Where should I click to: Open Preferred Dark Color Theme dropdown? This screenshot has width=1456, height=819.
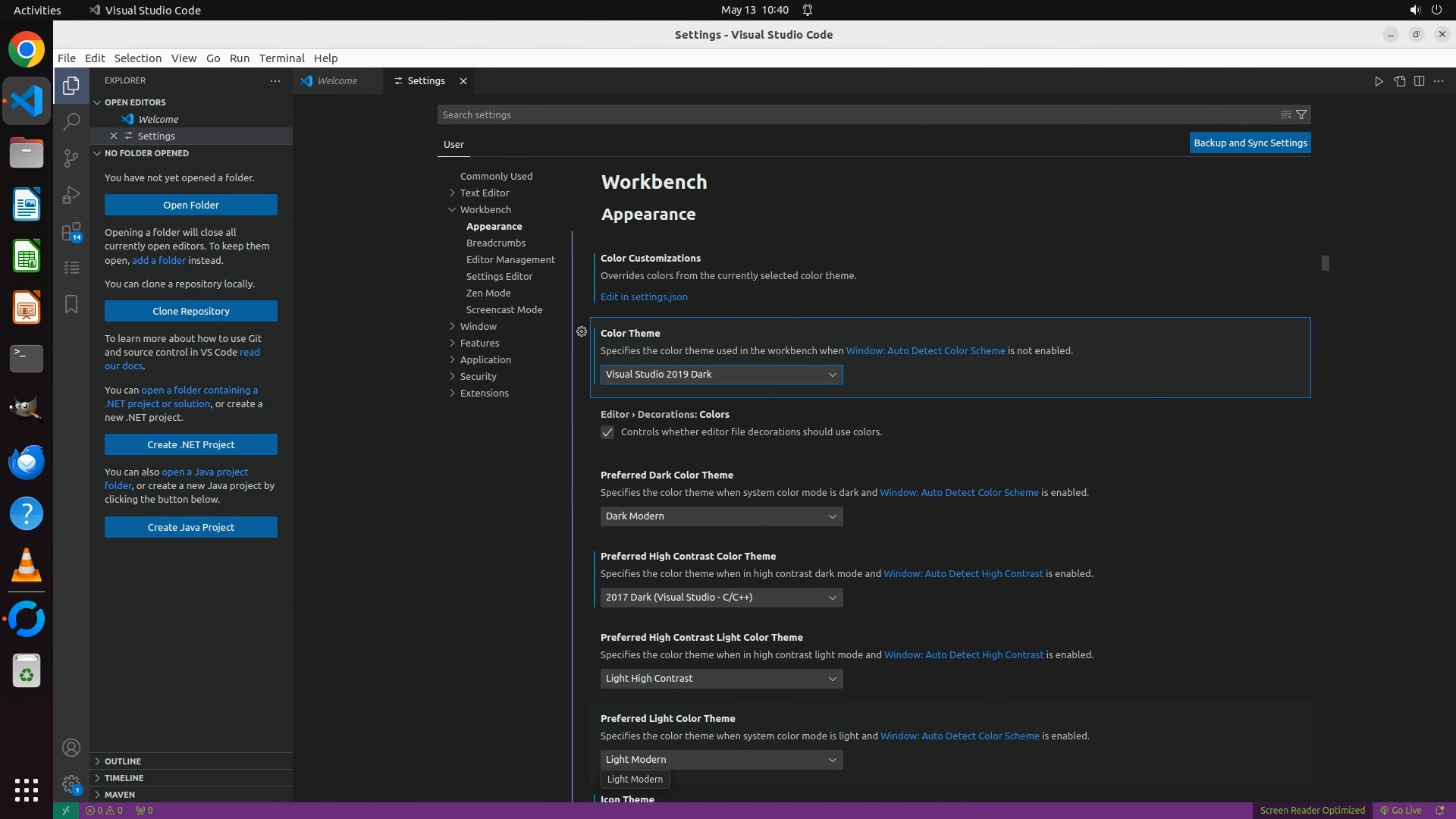pyautogui.click(x=720, y=516)
